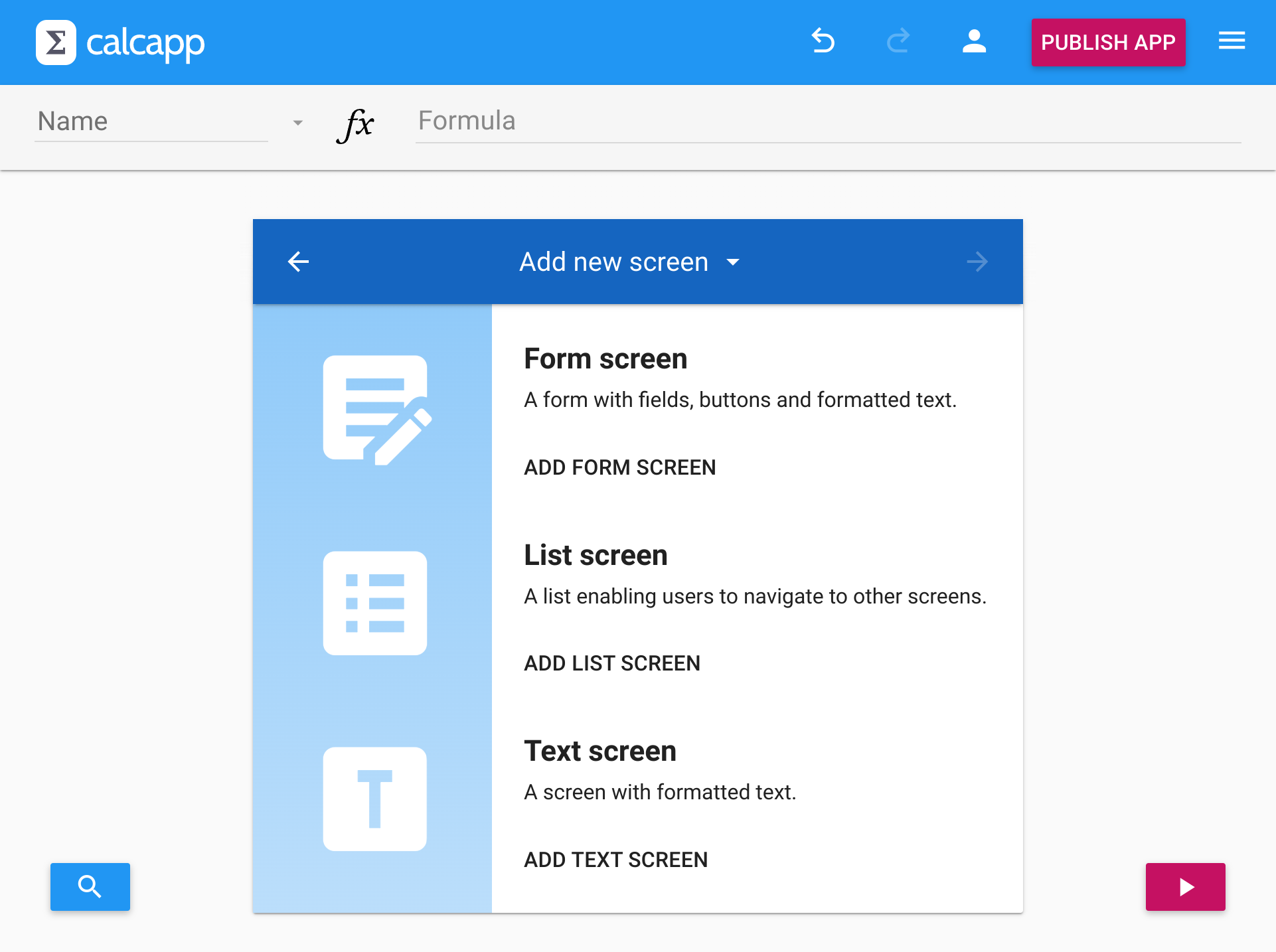Select the undo icon in the header

click(823, 41)
